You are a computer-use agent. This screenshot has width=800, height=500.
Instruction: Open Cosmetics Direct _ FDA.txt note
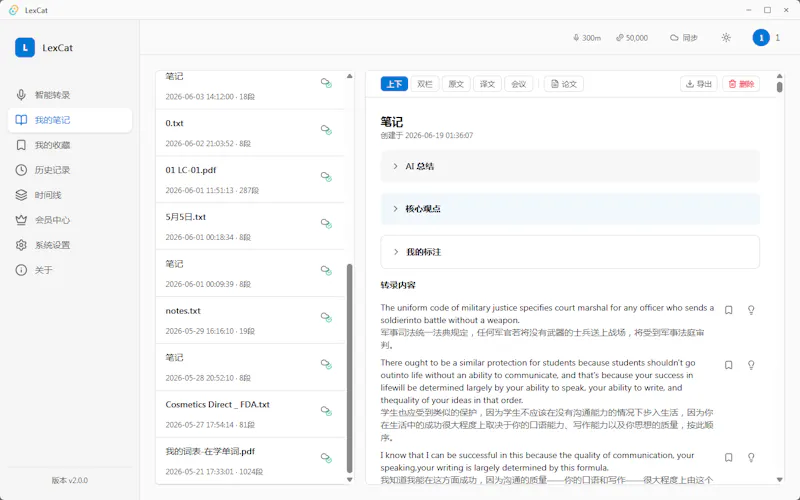pyautogui.click(x=250, y=414)
